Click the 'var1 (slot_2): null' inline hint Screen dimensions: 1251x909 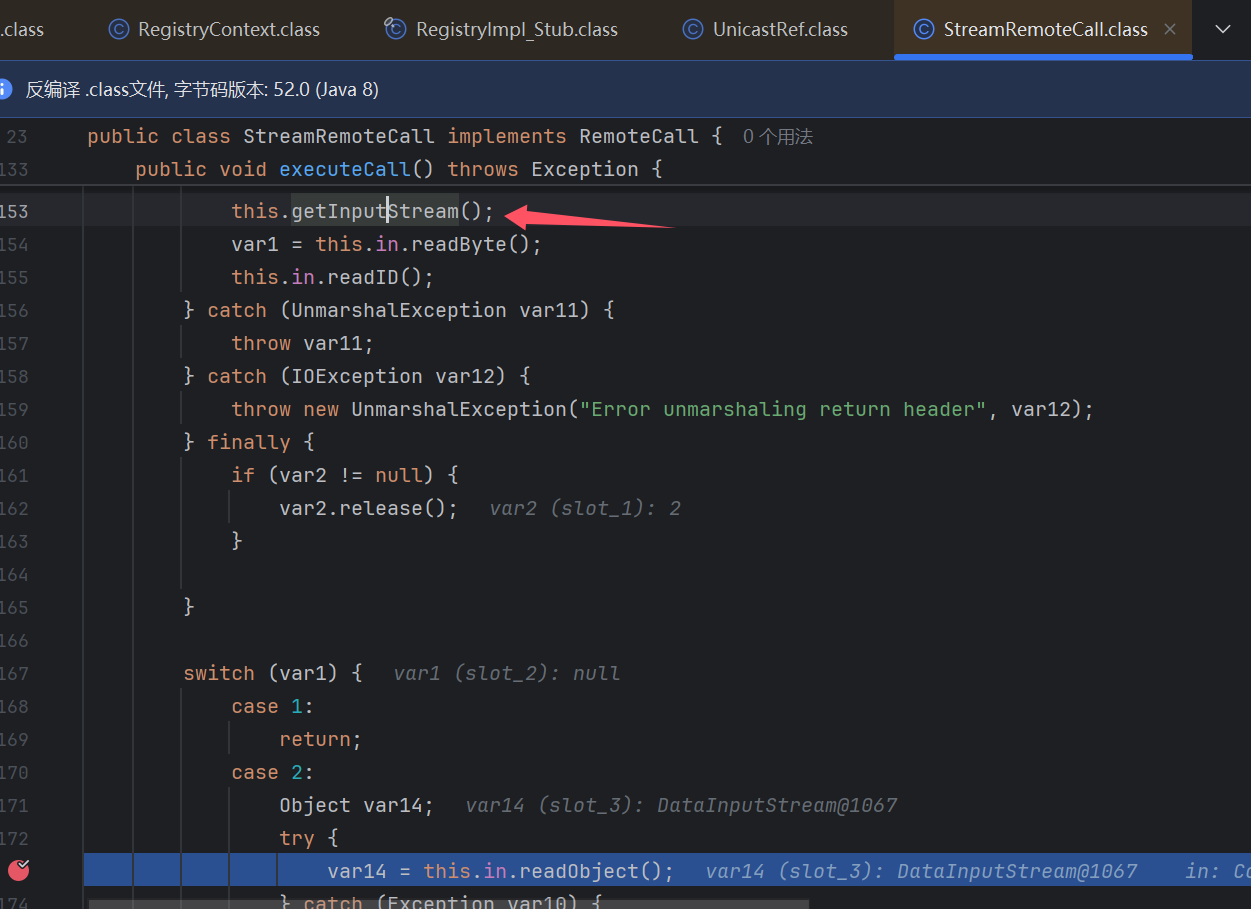point(506,673)
